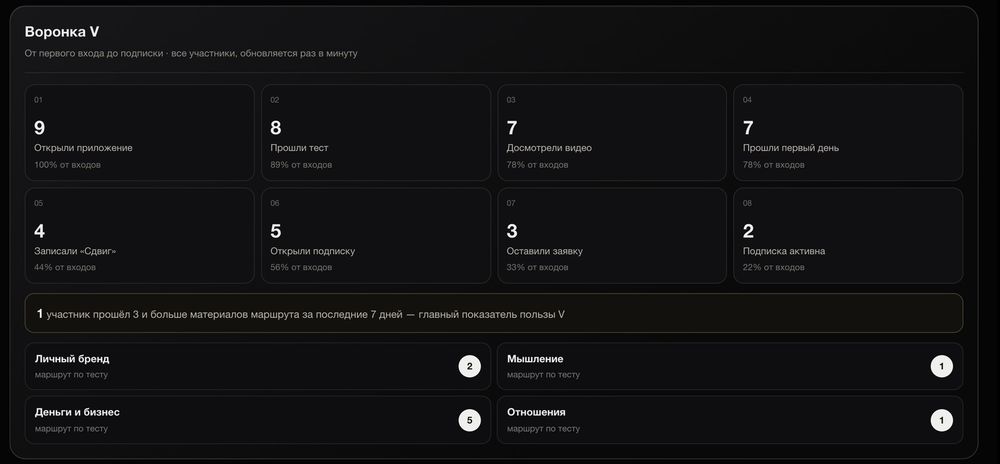
Task: Open the 'Прошли первый день' card
Action: pyautogui.click(x=848, y=133)
